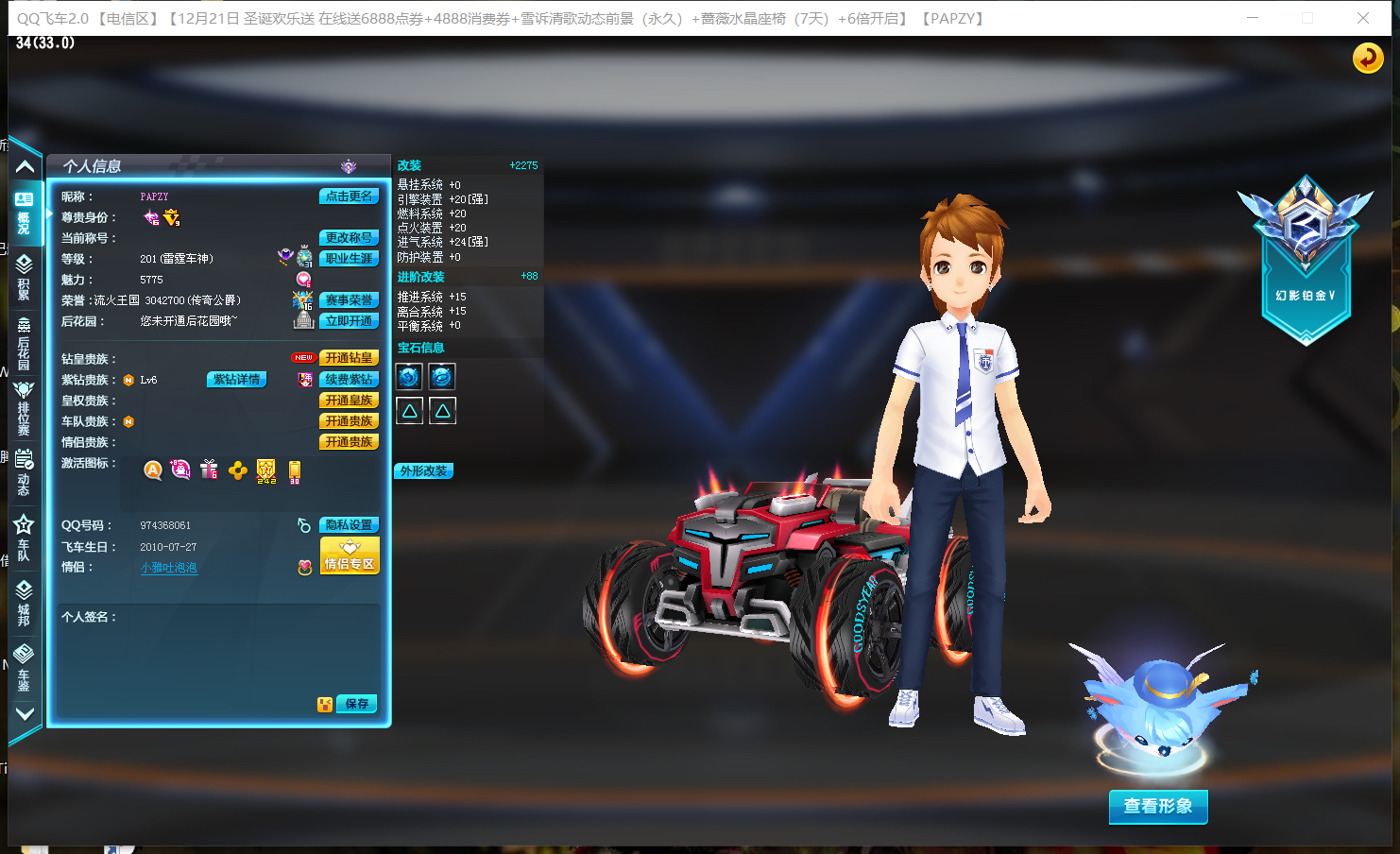Click the back garden building icon
Screen dimensions: 1400x854
pyautogui.click(x=303, y=320)
